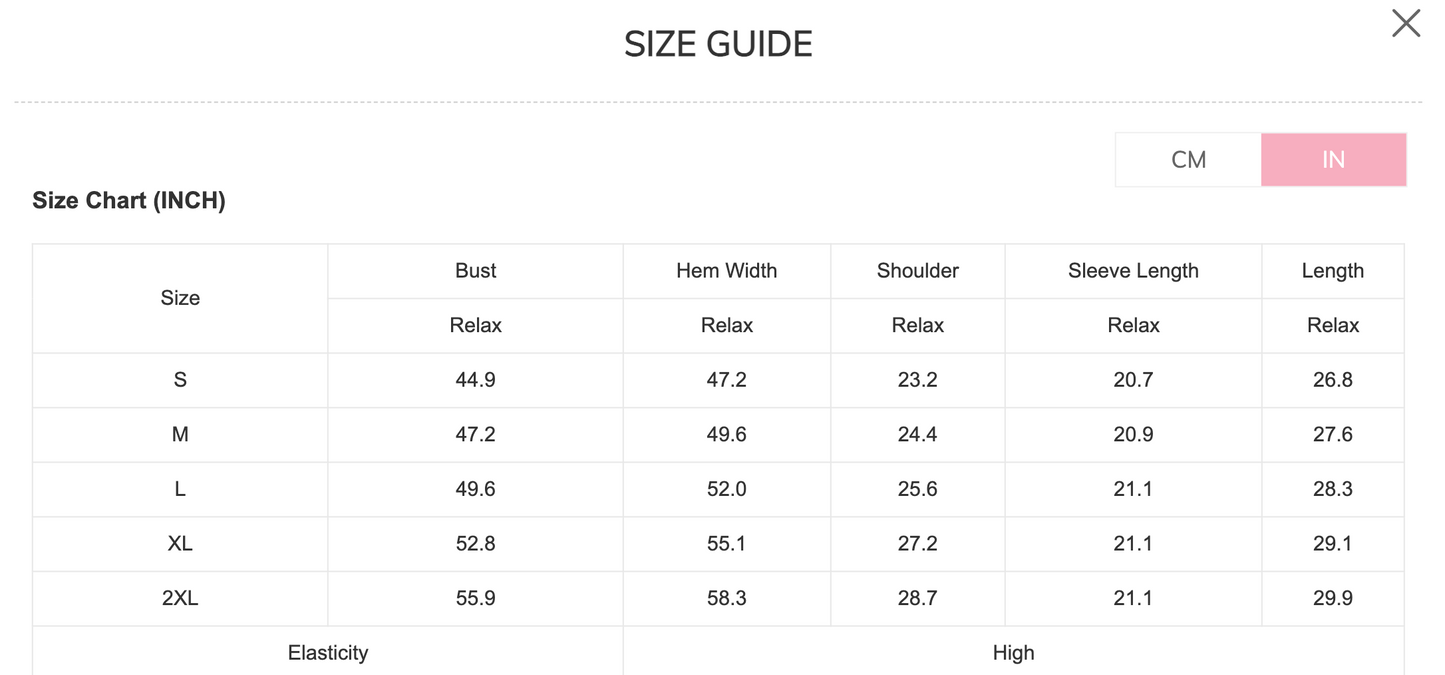
Task: Select the M size row label
Action: [180, 435]
